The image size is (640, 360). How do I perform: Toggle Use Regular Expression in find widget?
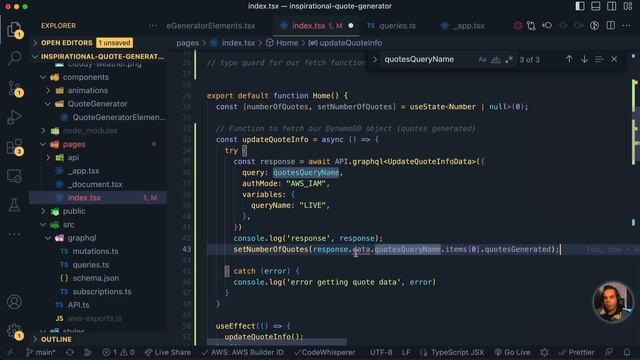(x=509, y=60)
